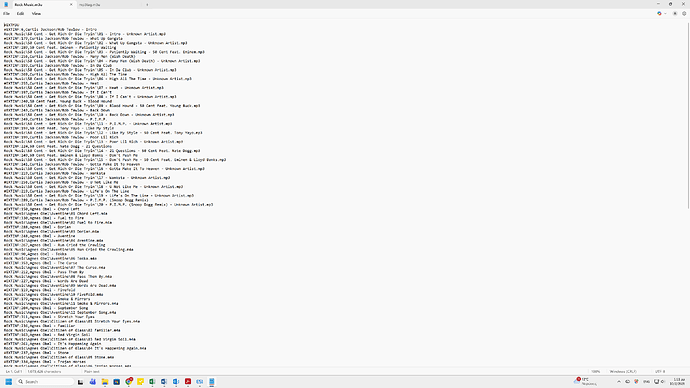Click the Intro - Unknown Artist.mp3 path line
The image size is (690, 388).
click(x=84, y=34)
